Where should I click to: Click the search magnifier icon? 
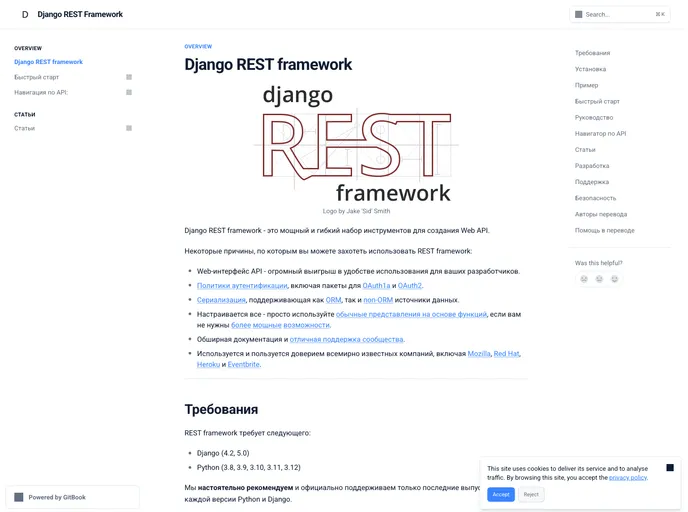[578, 14]
